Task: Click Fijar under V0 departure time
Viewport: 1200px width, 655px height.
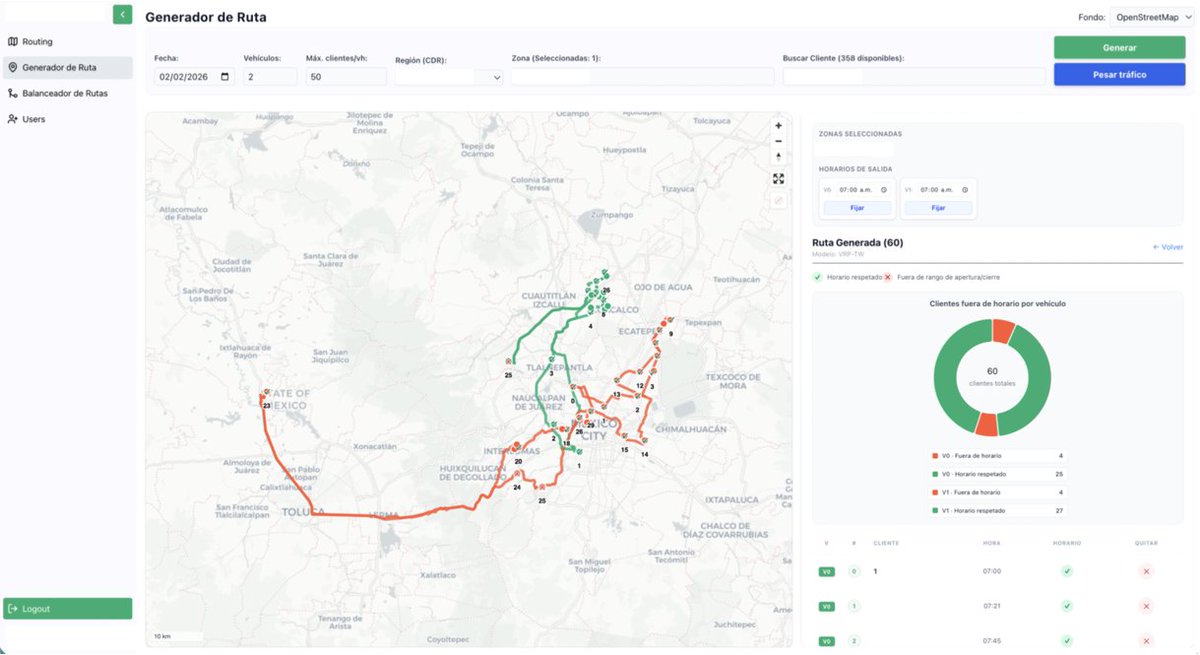Action: click(x=857, y=208)
